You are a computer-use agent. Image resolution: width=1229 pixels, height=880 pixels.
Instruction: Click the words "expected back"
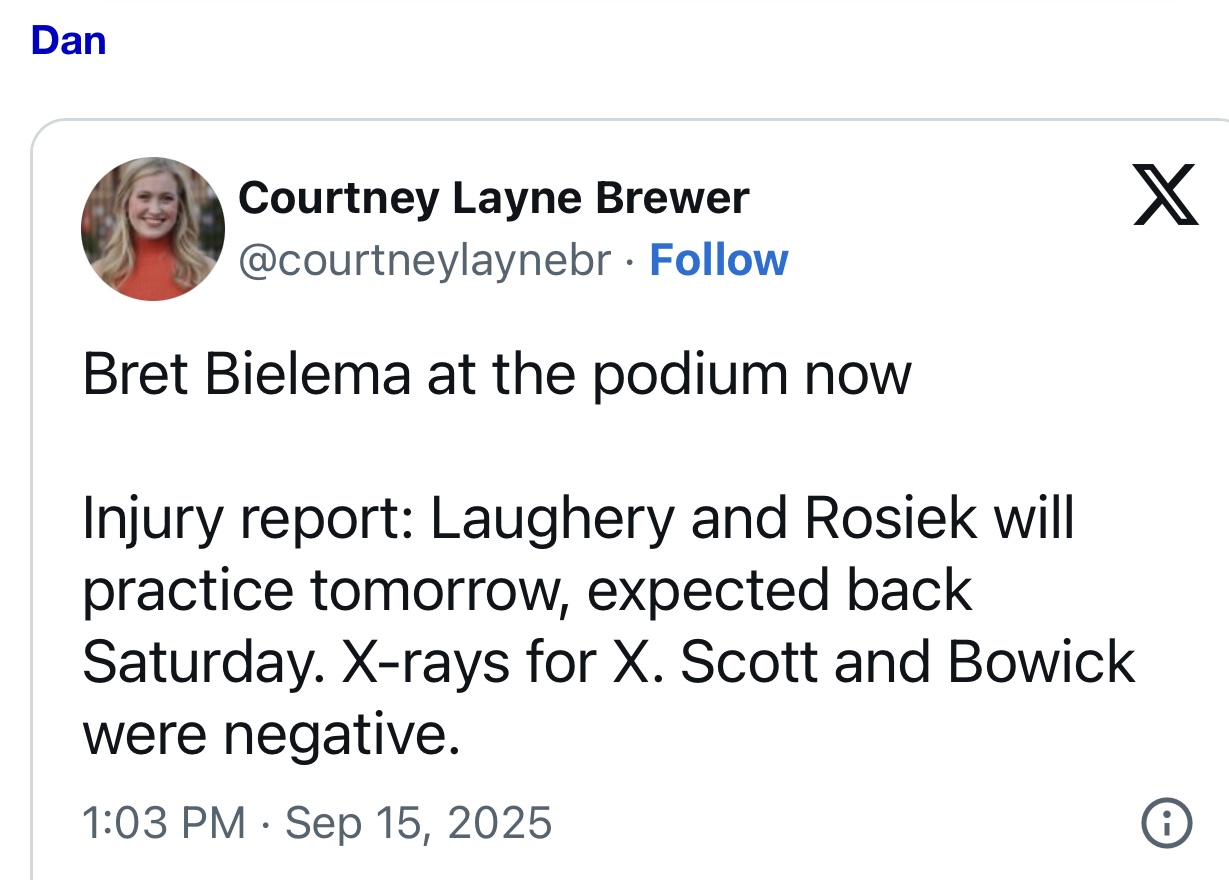tap(779, 591)
